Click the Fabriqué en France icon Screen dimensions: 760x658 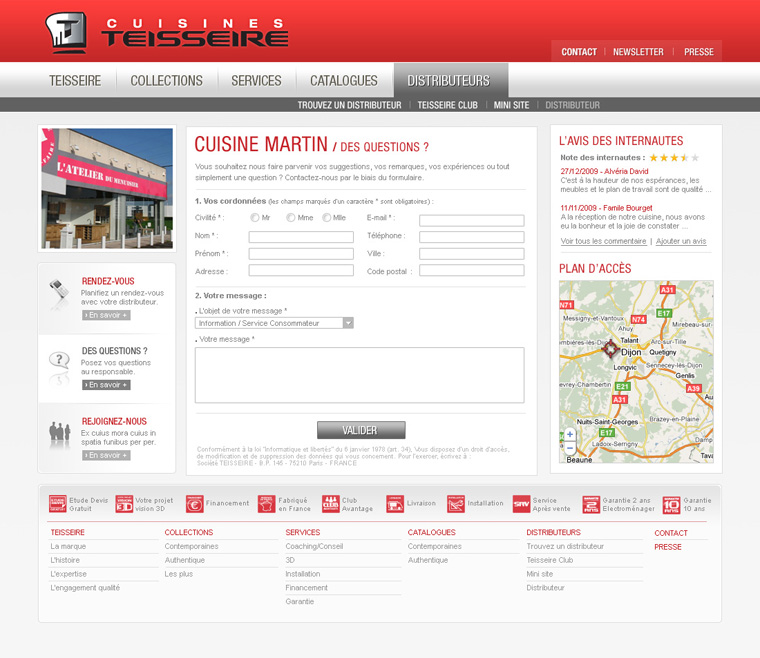267,504
